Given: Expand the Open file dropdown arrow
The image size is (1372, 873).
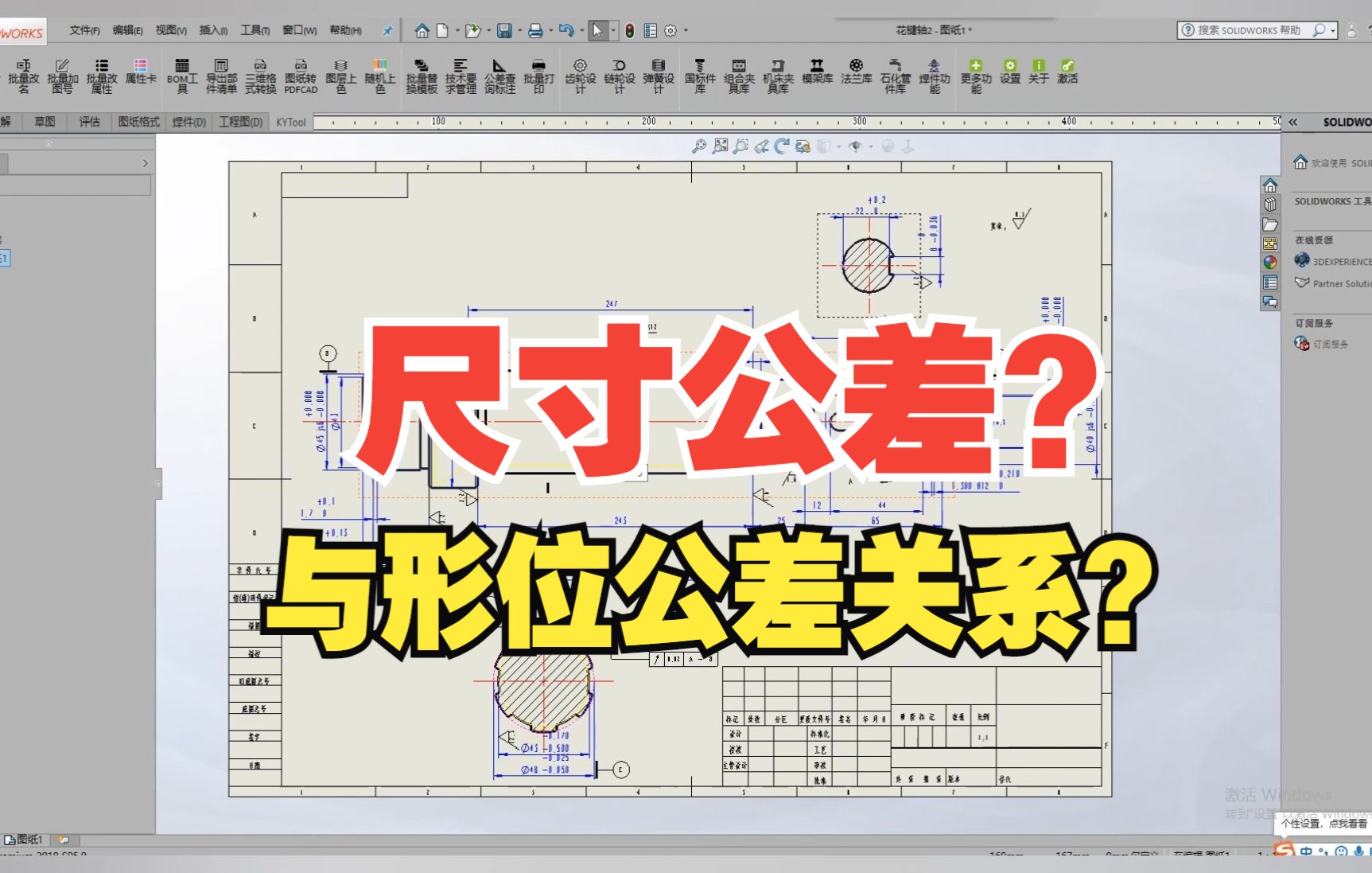Looking at the screenshot, I should [x=488, y=31].
